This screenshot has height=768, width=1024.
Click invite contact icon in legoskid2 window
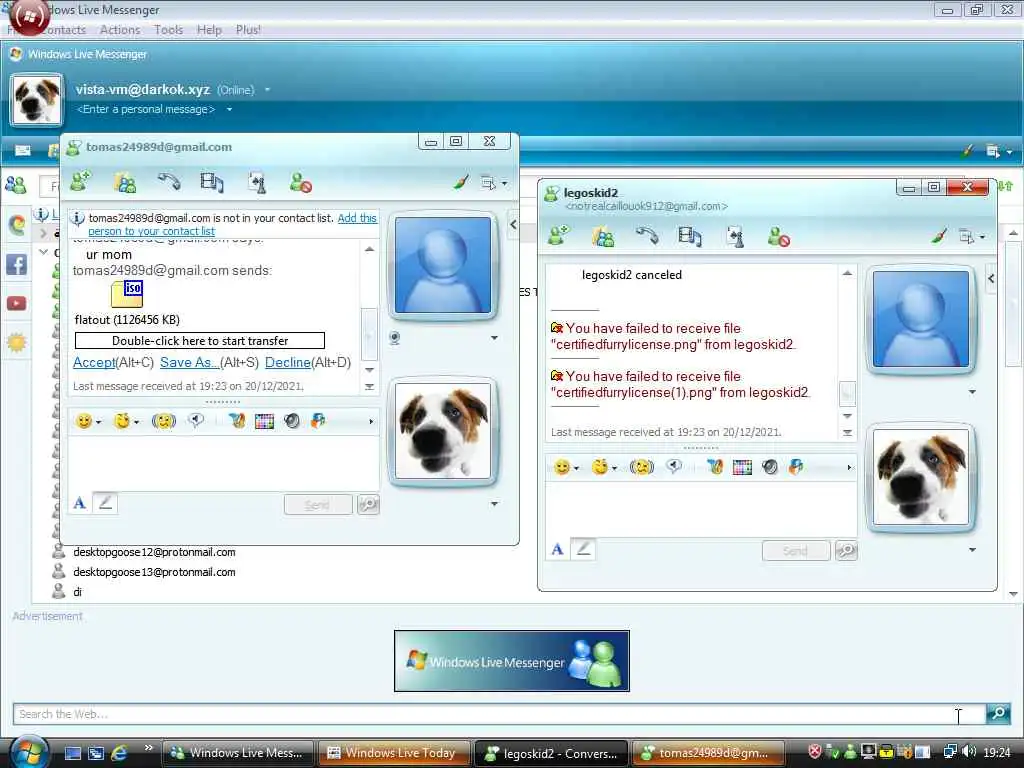click(x=558, y=236)
